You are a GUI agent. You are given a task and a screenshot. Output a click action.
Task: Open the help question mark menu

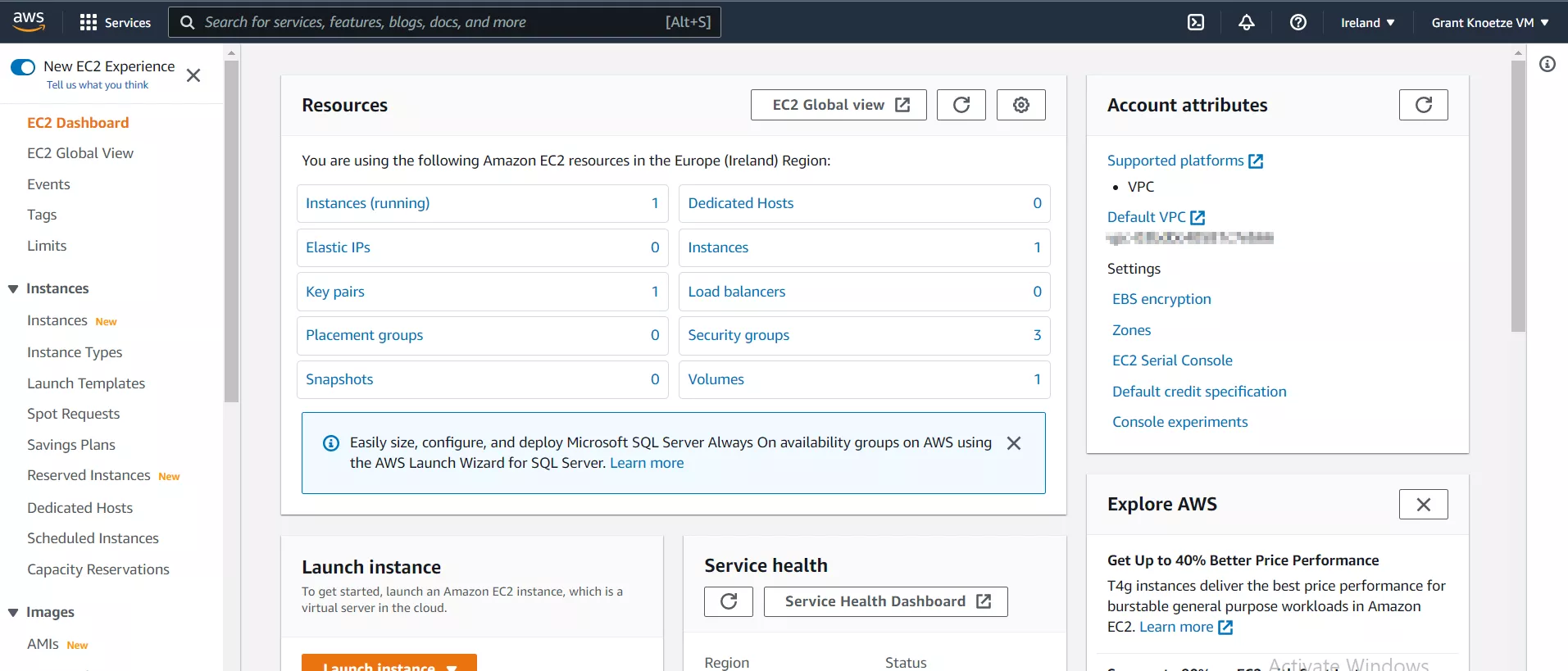(1298, 22)
